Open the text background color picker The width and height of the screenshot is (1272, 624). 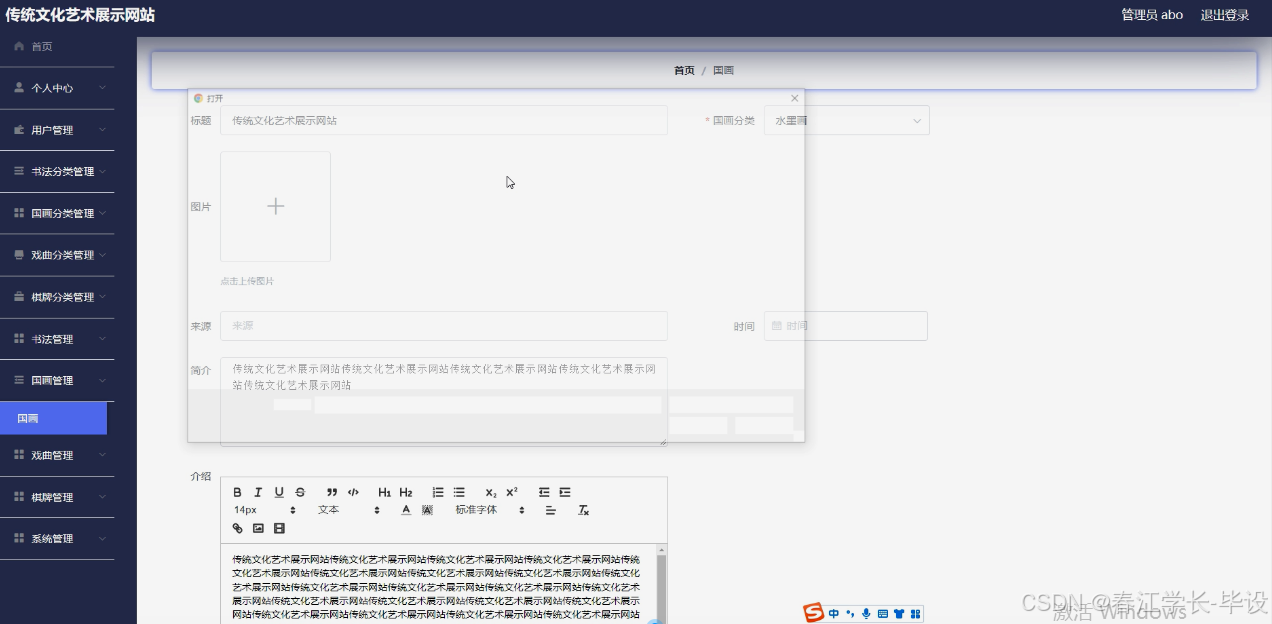tap(427, 510)
